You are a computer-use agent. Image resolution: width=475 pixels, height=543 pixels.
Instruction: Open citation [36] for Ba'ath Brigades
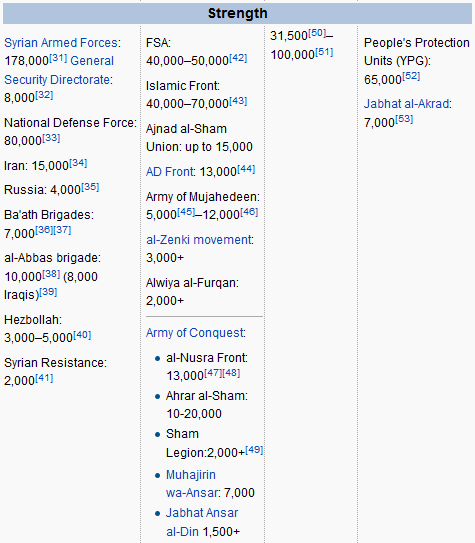tap(44, 230)
